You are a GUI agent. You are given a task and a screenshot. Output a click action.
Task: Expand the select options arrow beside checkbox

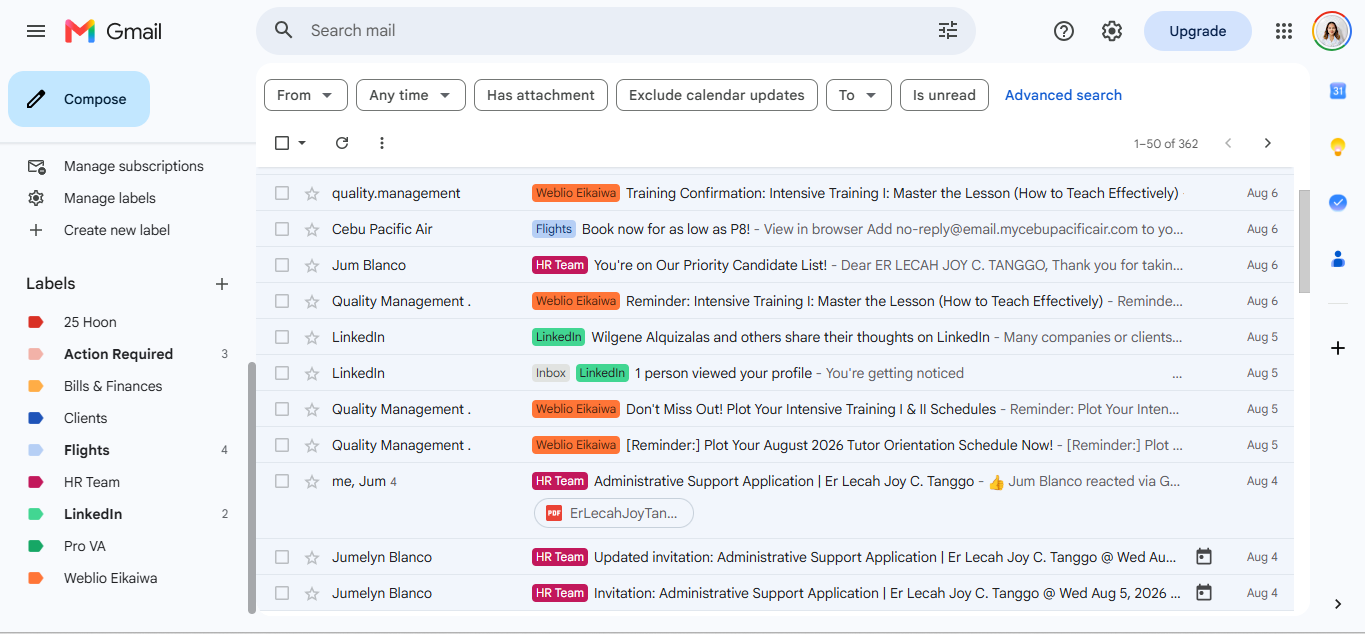[x=302, y=143]
